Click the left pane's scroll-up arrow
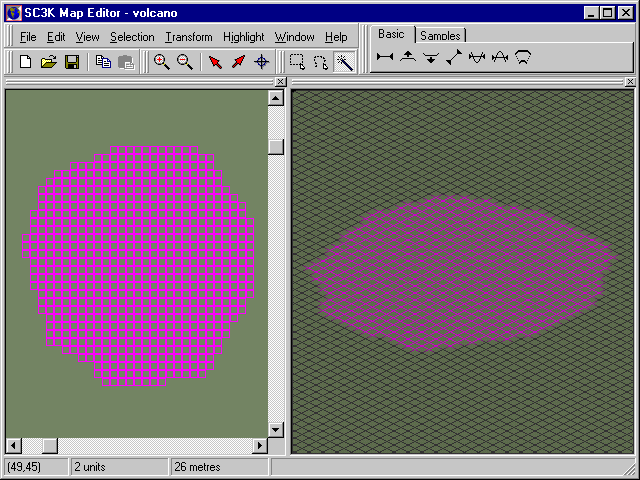Viewport: 640px width, 480px height. pos(276,98)
